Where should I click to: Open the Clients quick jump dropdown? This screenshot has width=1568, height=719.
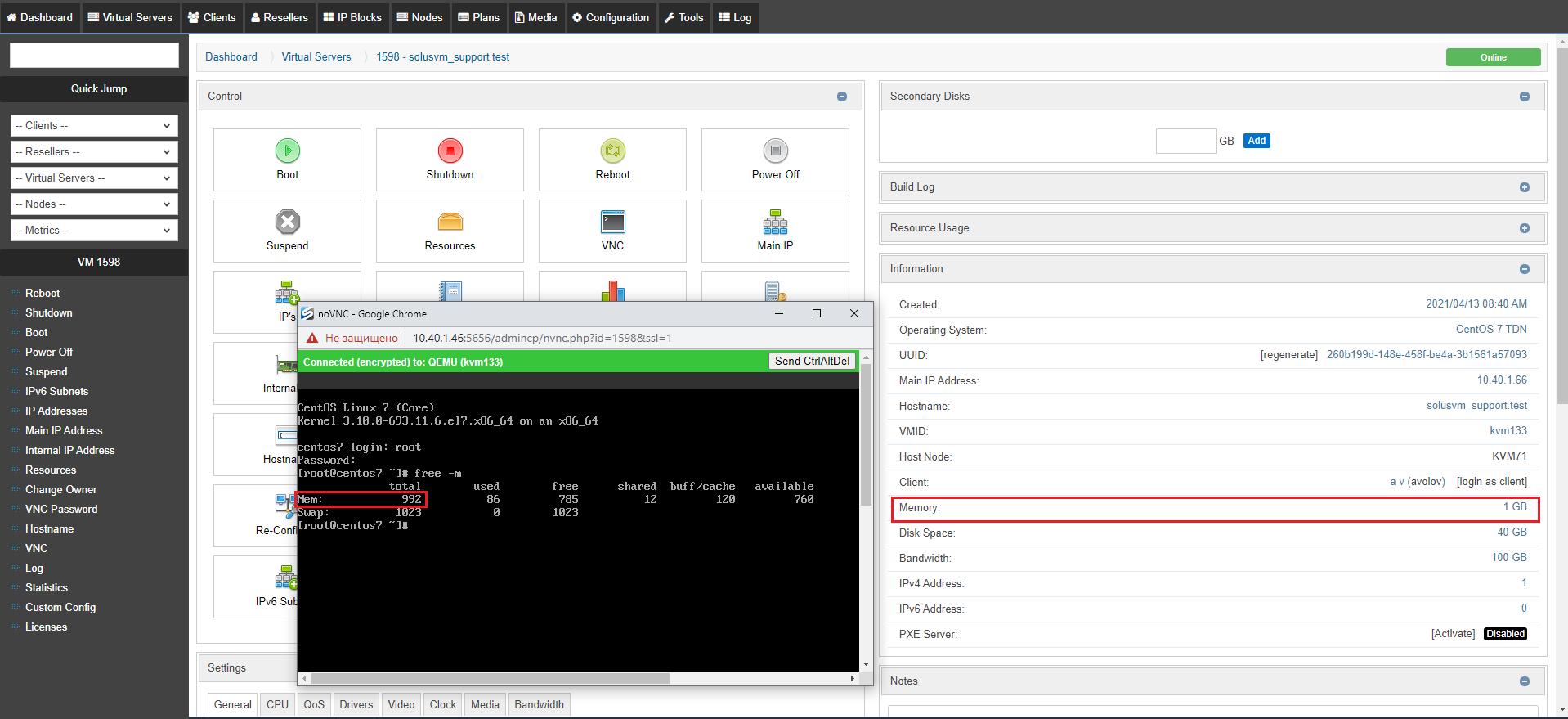[x=94, y=126]
